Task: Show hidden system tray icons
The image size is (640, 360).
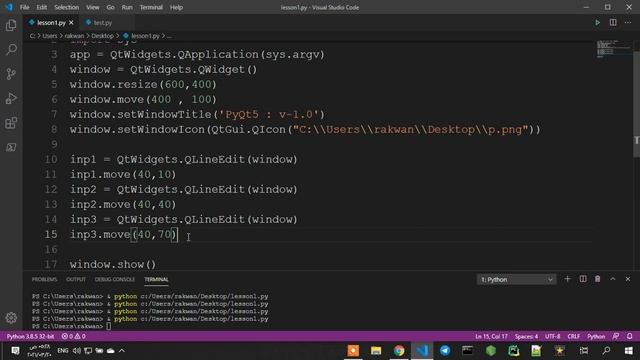Action: [x=122, y=351]
